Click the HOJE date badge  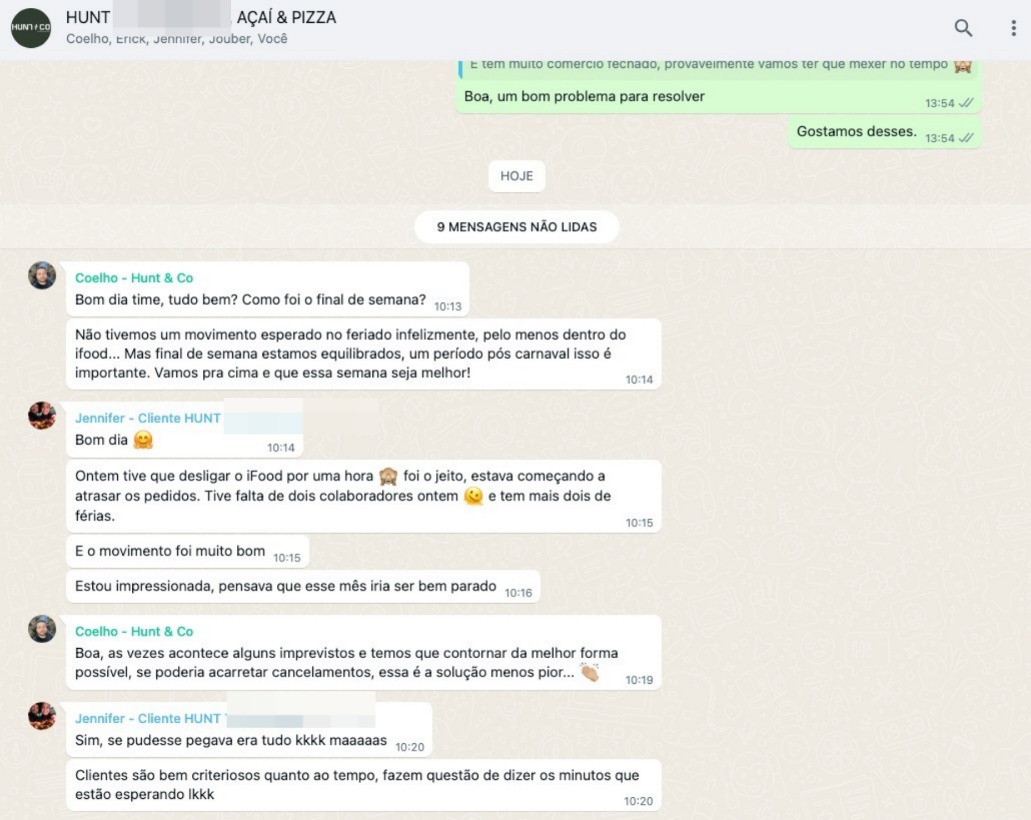click(x=516, y=176)
